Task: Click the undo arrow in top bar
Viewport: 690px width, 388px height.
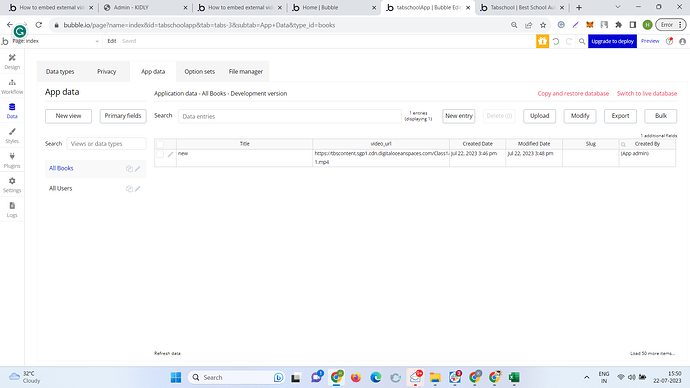Action: click(556, 41)
